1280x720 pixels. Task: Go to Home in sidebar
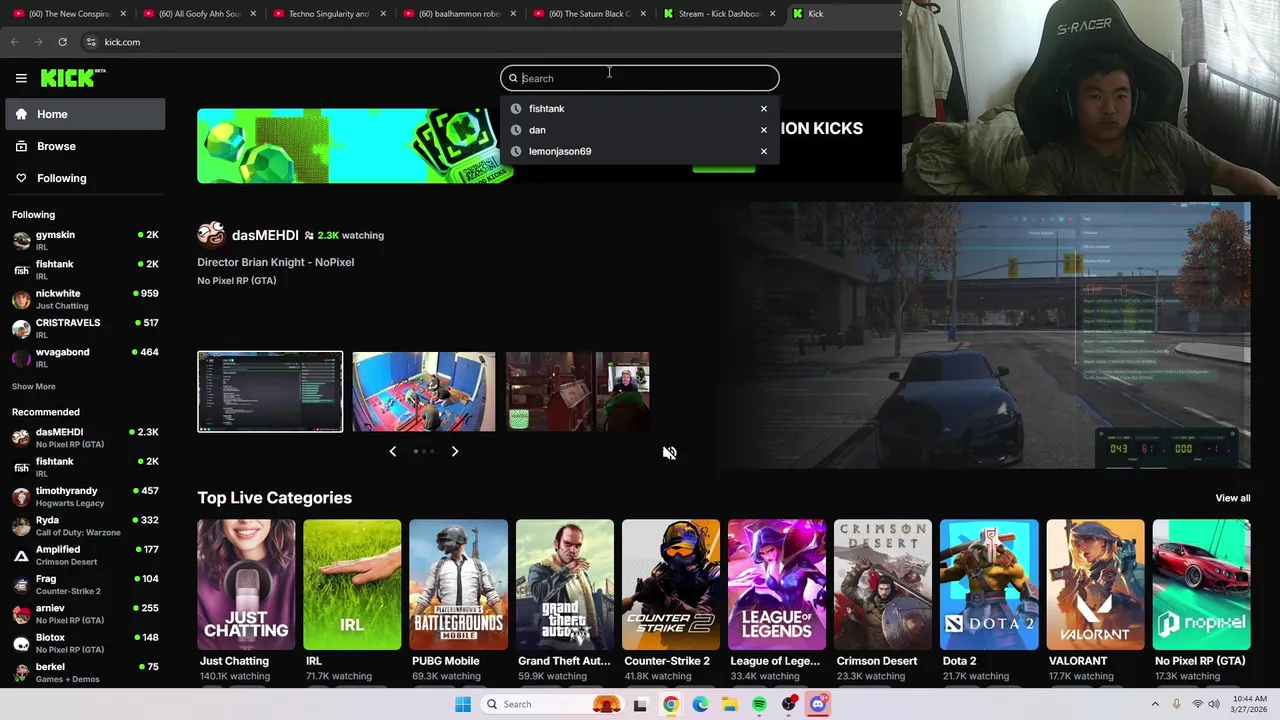pos(85,114)
